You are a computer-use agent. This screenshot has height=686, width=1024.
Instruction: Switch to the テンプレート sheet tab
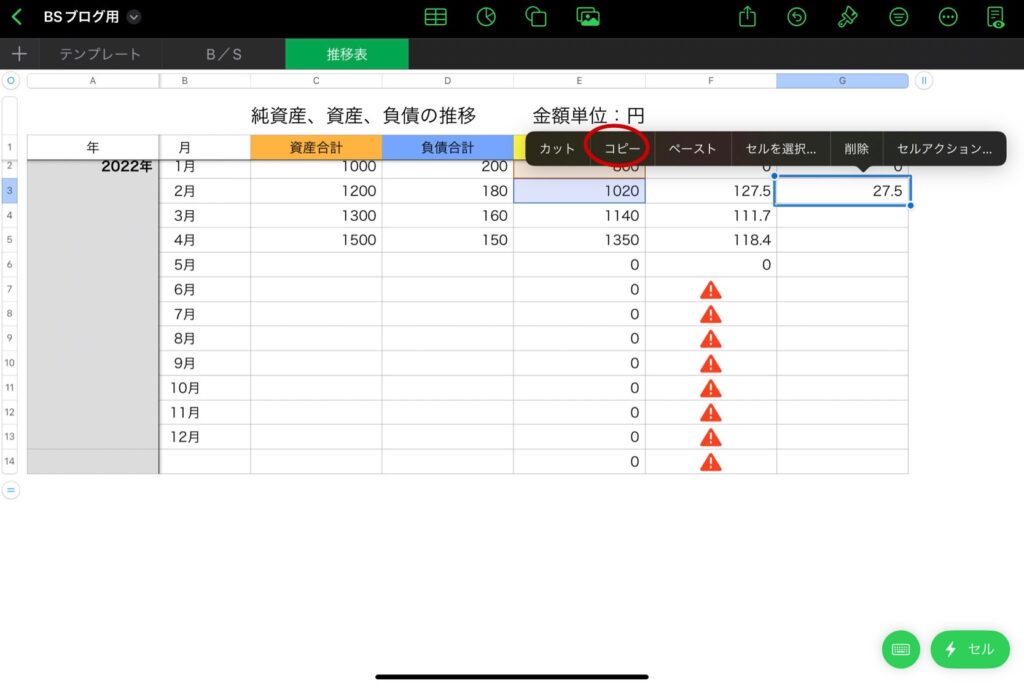[101, 54]
